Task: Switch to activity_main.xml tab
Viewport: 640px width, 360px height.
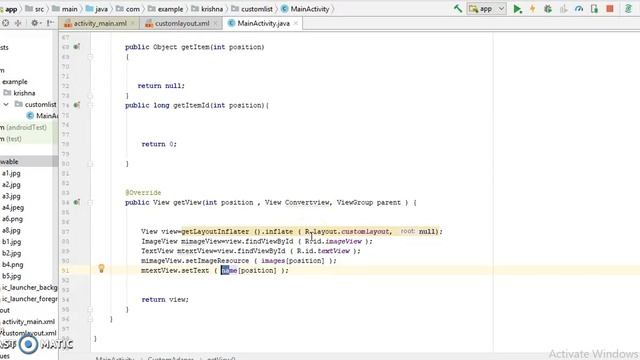Action: click(x=100, y=24)
